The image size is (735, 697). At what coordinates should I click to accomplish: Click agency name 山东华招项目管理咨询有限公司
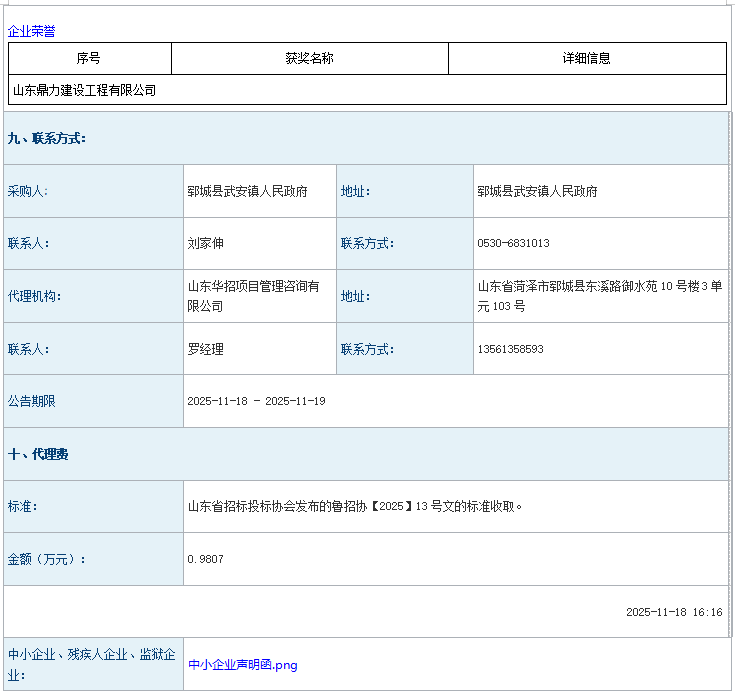[253, 296]
